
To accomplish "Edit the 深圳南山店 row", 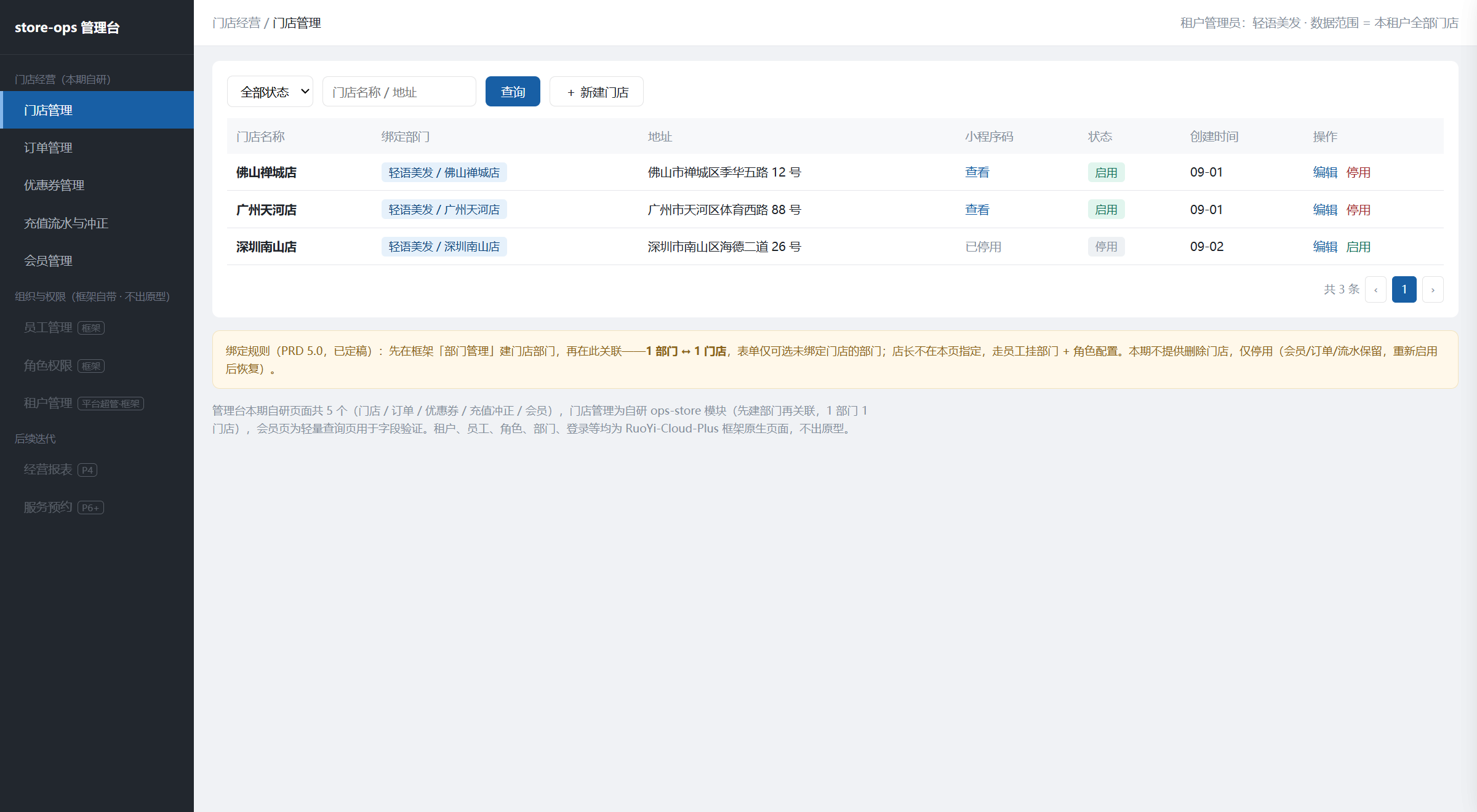I will (x=1325, y=247).
